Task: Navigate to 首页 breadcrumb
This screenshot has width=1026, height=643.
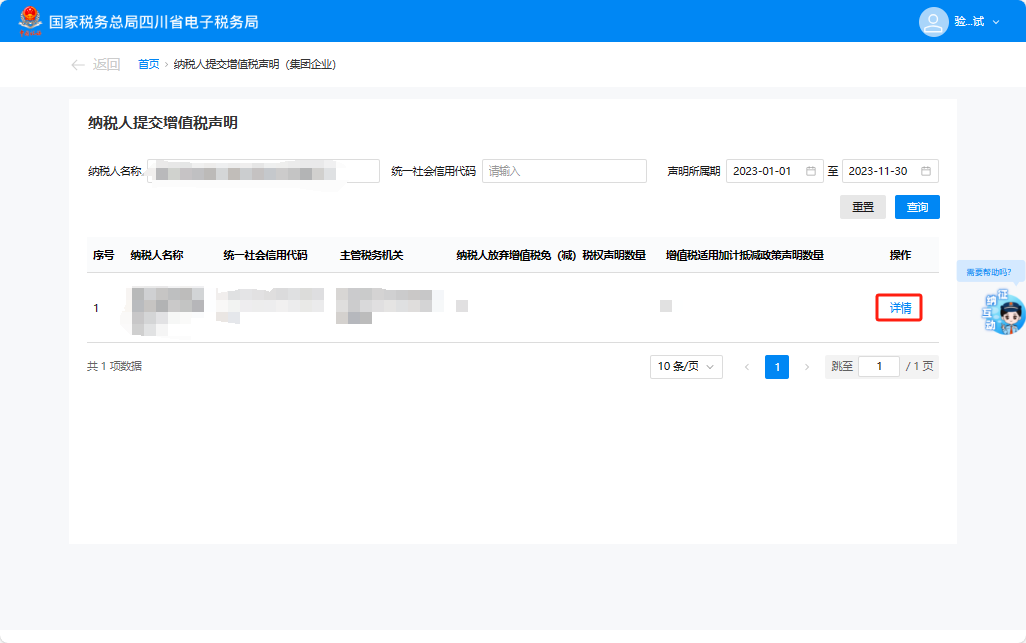Action: pyautogui.click(x=149, y=64)
